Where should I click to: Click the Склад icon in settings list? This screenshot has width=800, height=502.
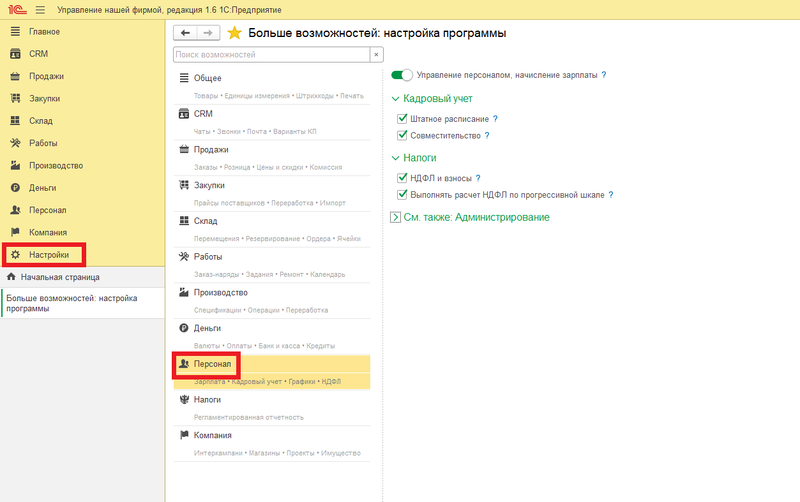point(184,221)
